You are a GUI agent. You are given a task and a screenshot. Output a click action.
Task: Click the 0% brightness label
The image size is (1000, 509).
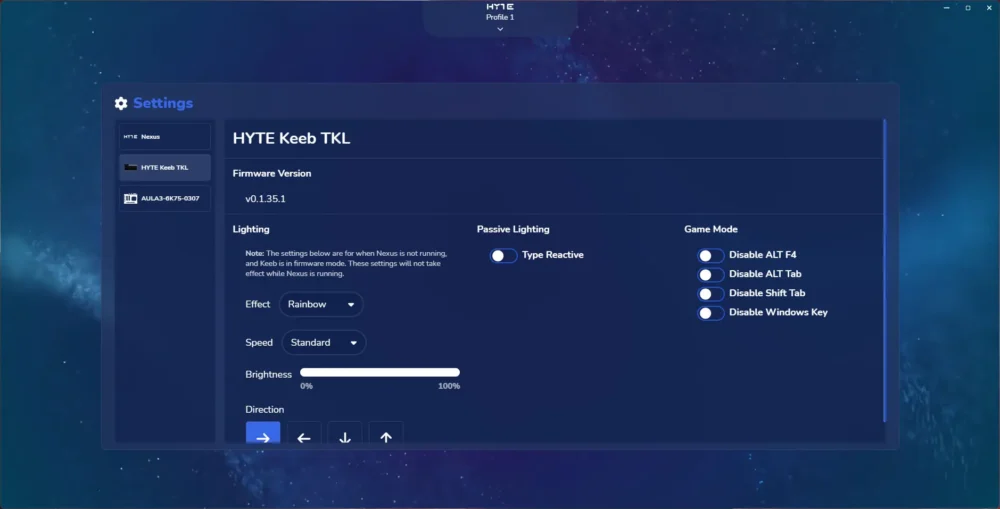pos(307,386)
